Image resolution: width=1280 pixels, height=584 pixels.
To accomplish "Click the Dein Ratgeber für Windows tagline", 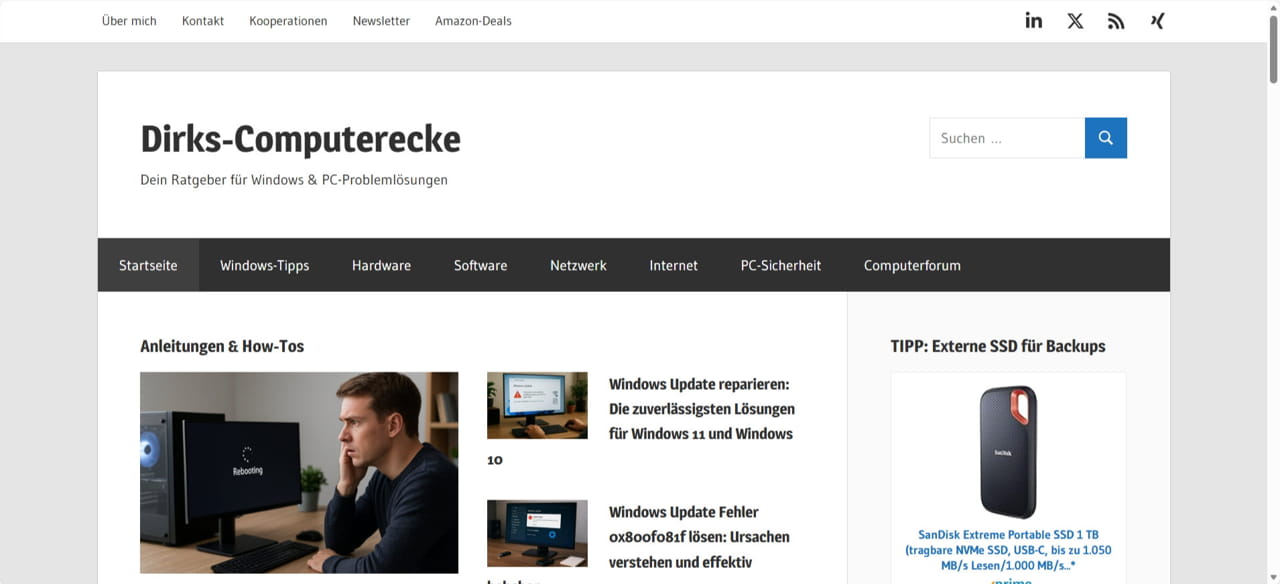I will (294, 180).
